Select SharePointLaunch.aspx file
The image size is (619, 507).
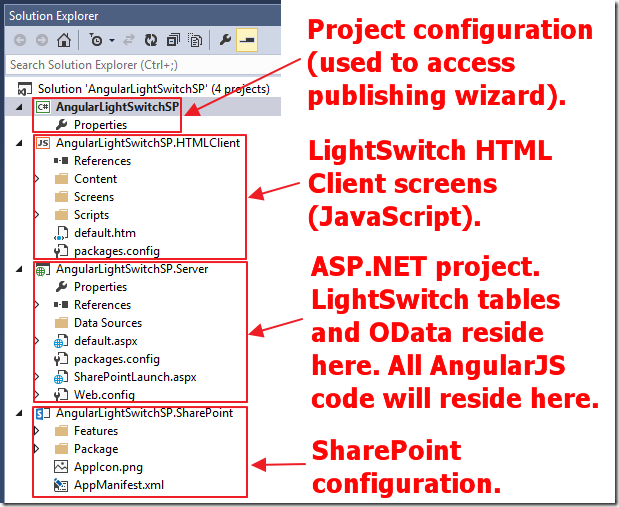135,377
